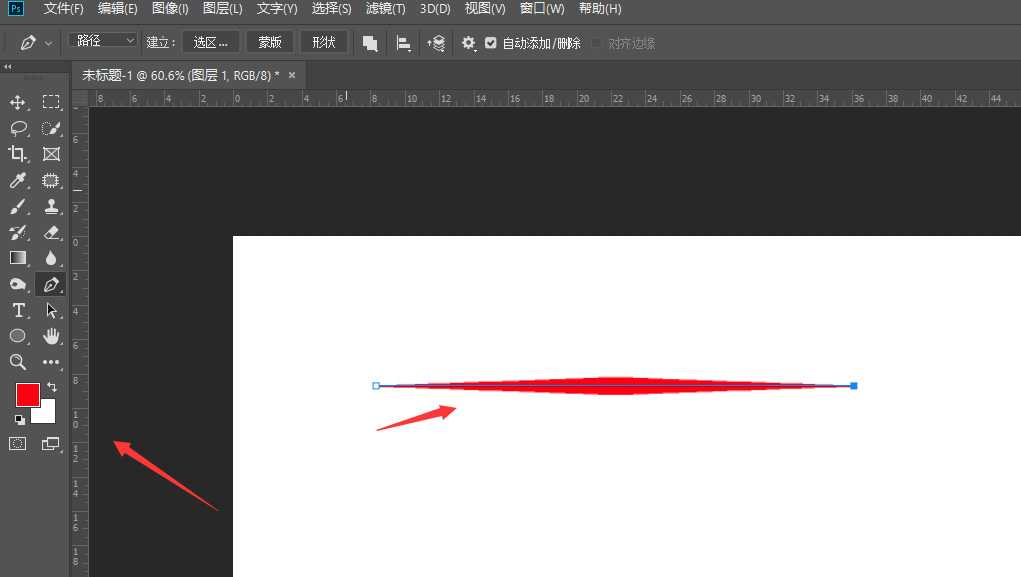Activate the Eraser tool
The height and width of the screenshot is (577, 1021).
tap(51, 232)
